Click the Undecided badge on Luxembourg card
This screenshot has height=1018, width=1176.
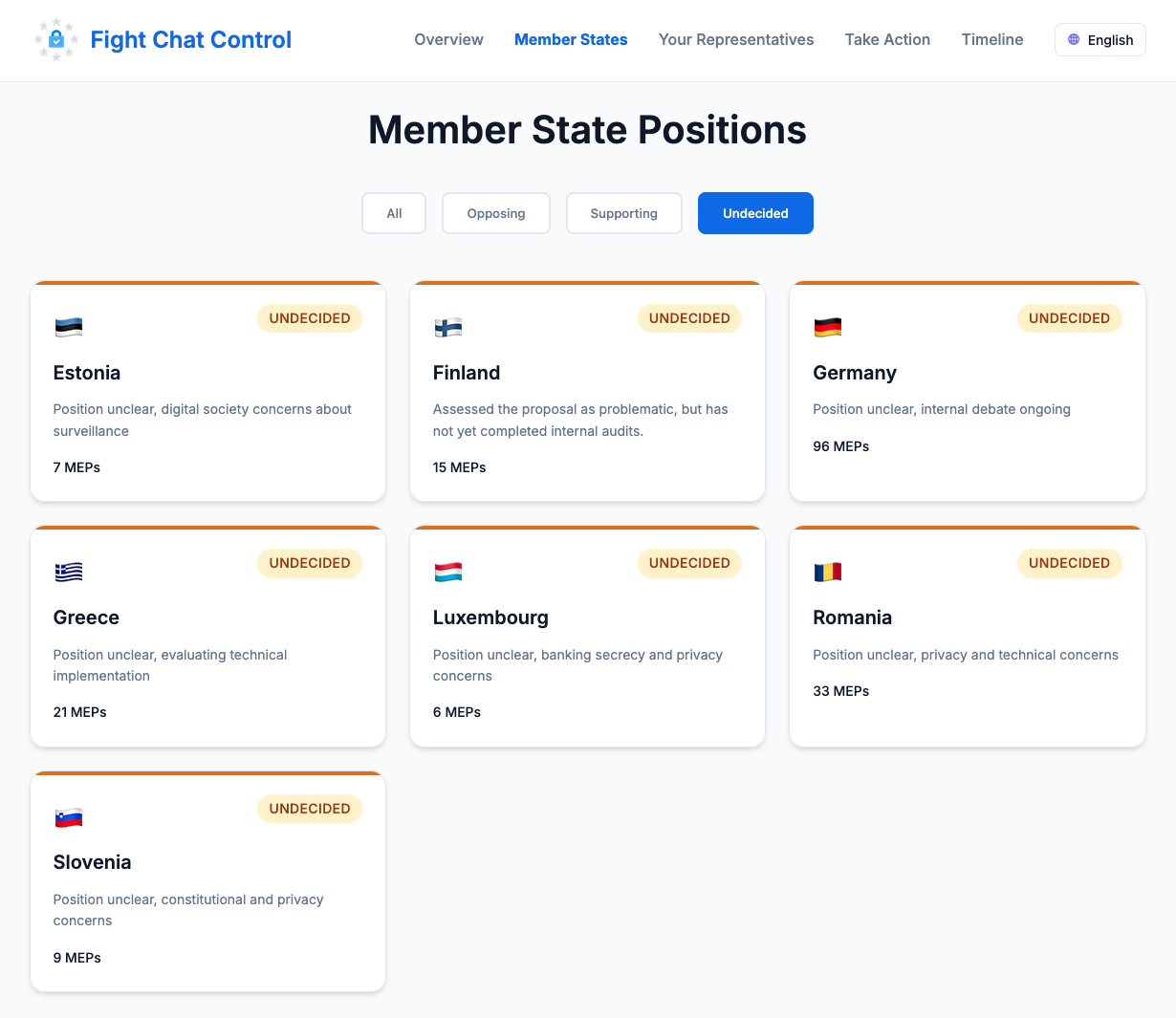[x=689, y=563]
